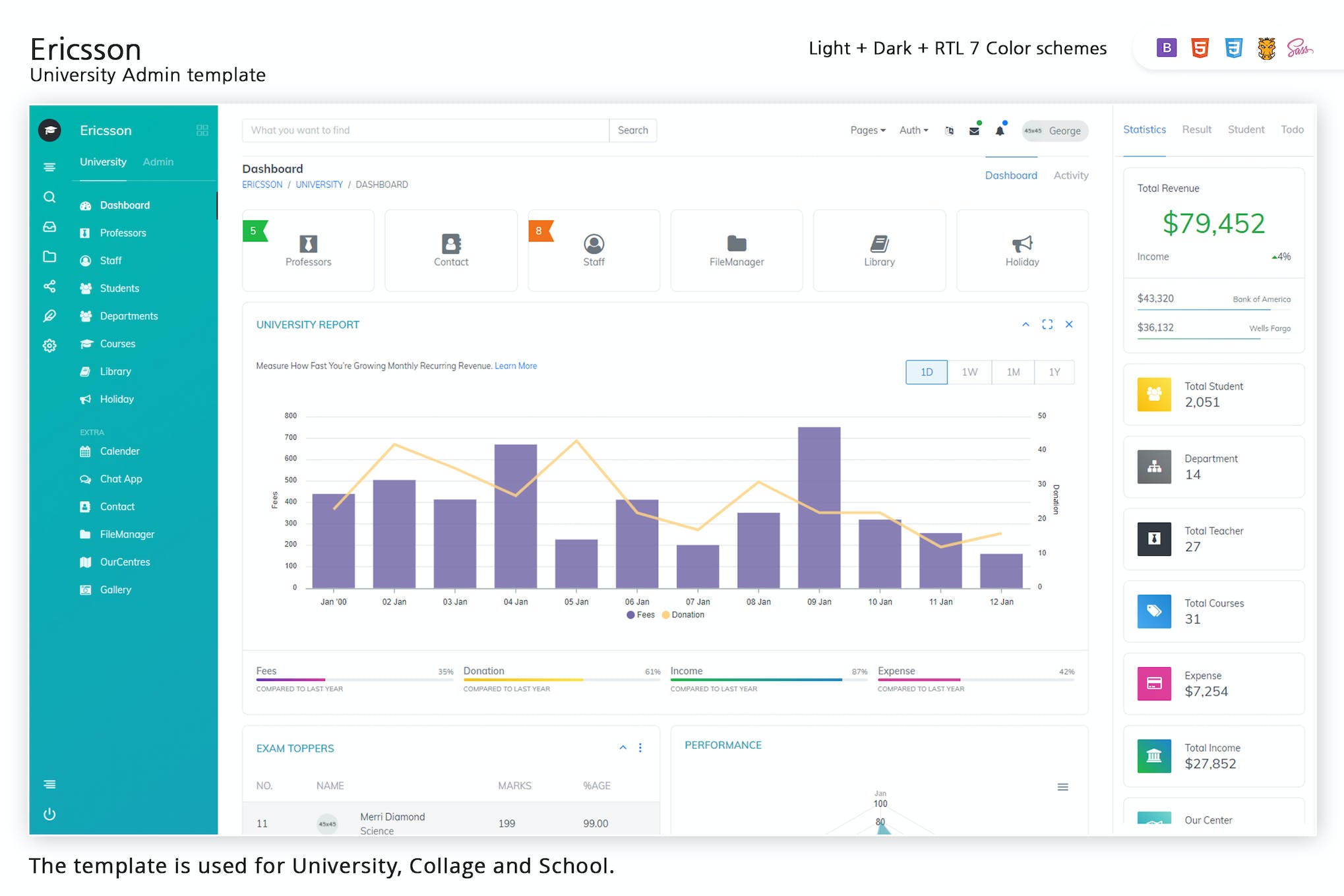Click the grid layout icon beside Ericsson
This screenshot has width=1344, height=896.
202,131
